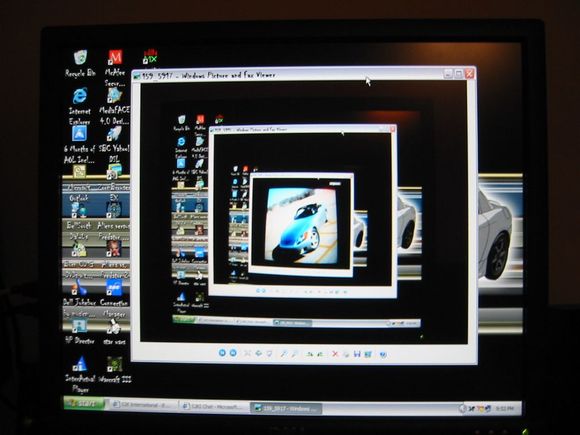Open the Windows Start button
The image size is (580, 435).
pyautogui.click(x=84, y=403)
